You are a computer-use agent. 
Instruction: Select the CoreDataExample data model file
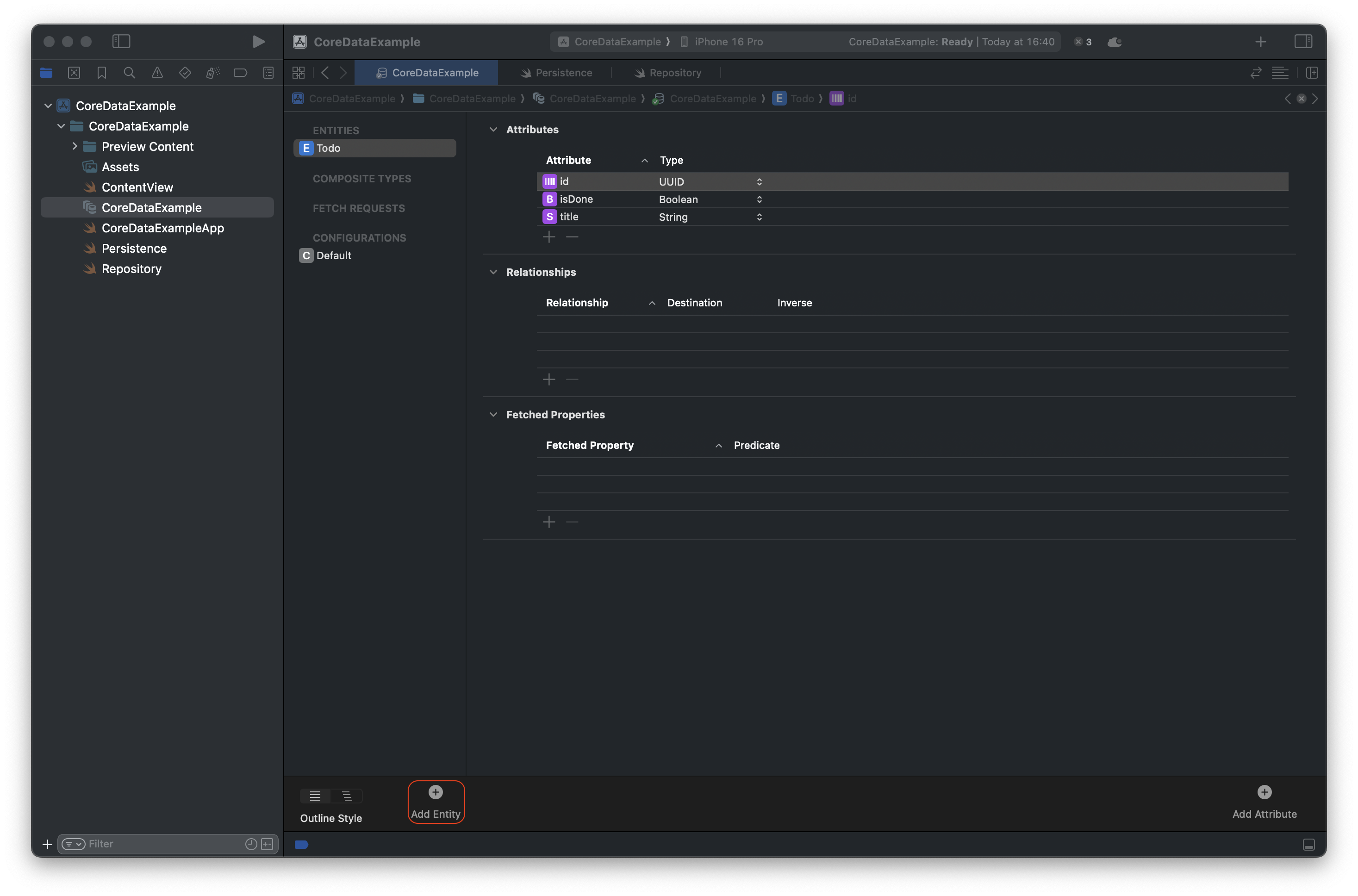tap(157, 207)
